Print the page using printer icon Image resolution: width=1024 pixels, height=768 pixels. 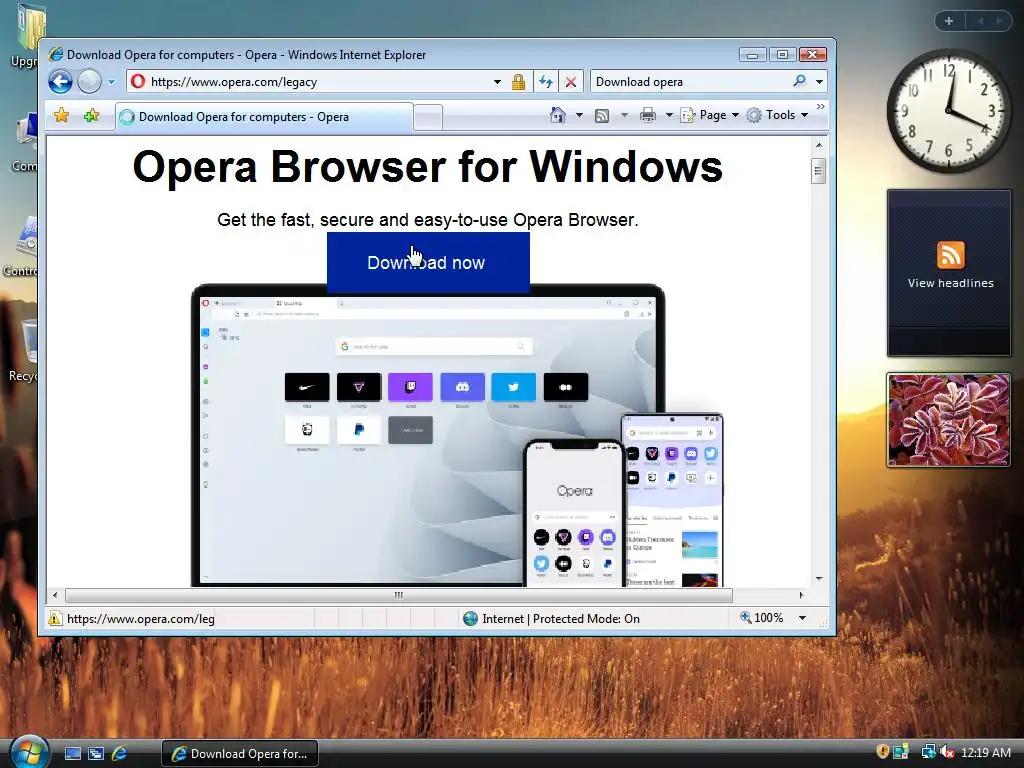[x=648, y=116]
